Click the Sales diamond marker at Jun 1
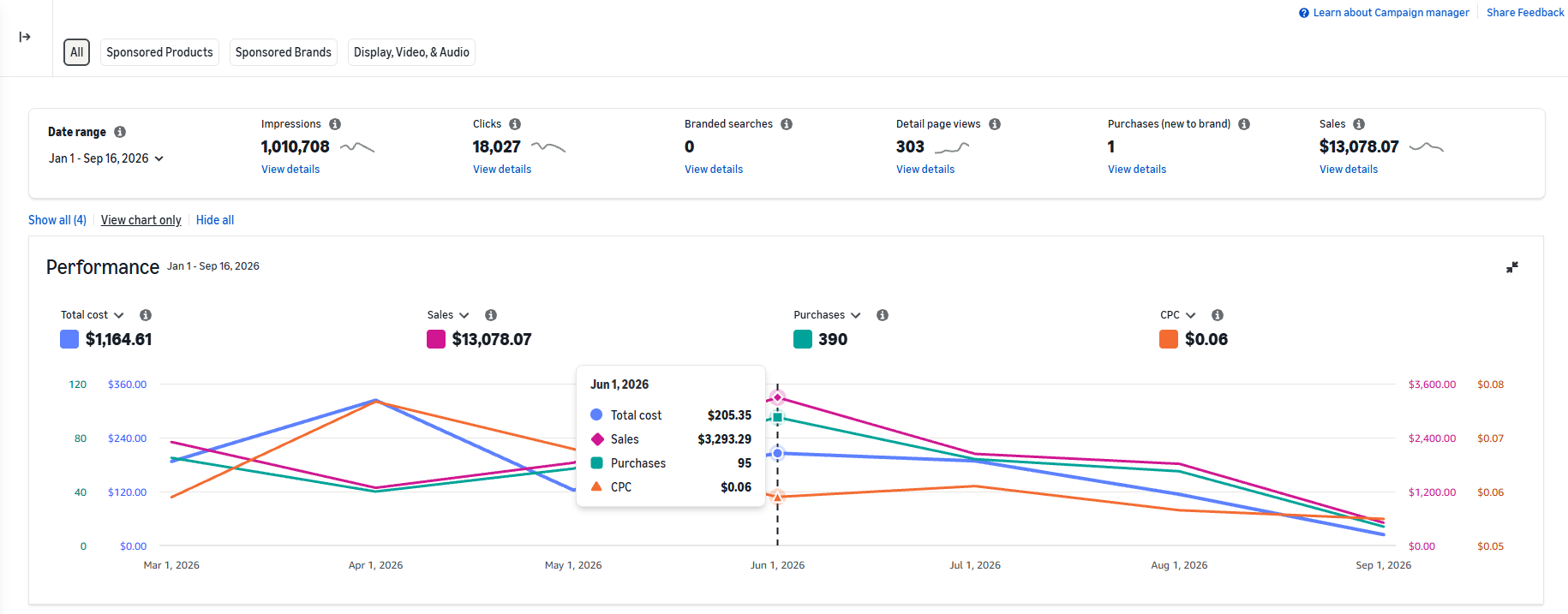This screenshot has width=1568, height=614. pyautogui.click(x=777, y=397)
